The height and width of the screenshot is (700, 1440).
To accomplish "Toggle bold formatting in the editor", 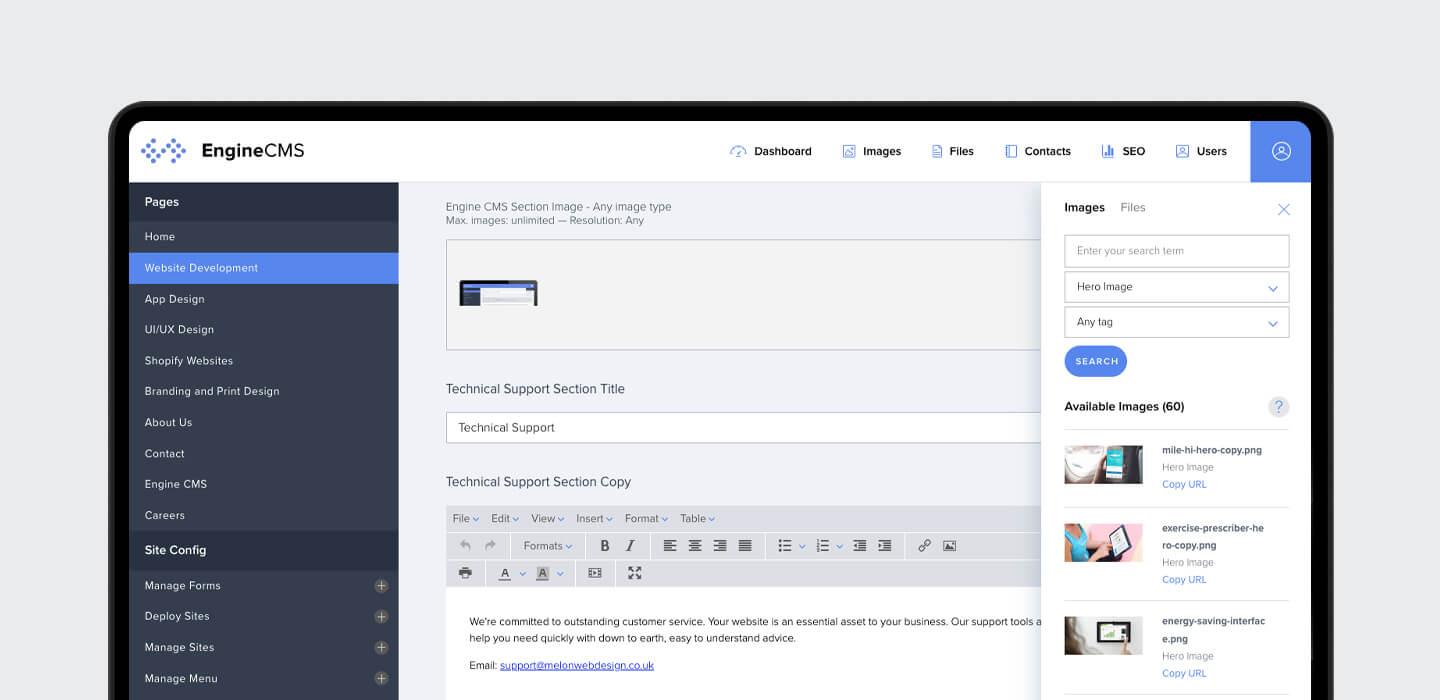I will pos(604,546).
